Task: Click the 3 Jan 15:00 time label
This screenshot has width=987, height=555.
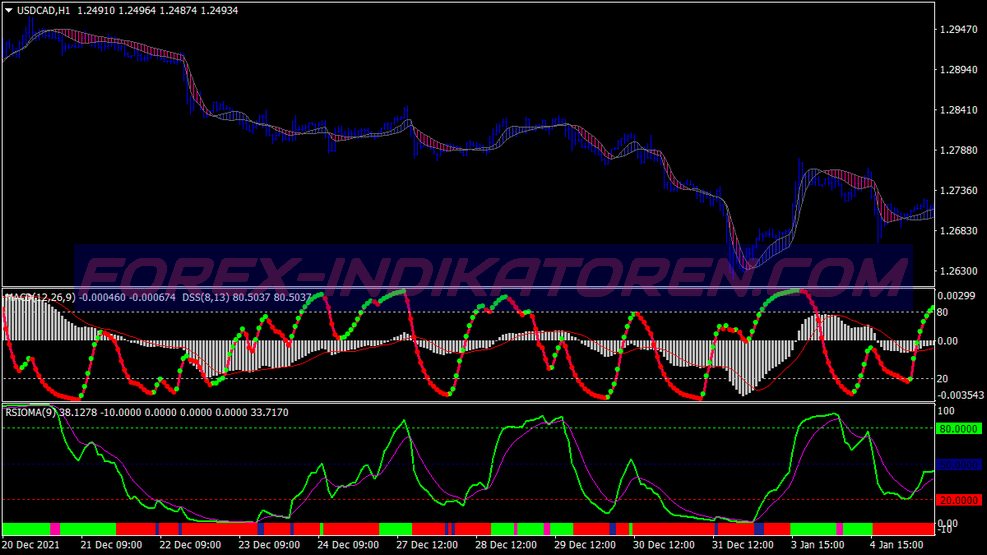Action: (821, 545)
